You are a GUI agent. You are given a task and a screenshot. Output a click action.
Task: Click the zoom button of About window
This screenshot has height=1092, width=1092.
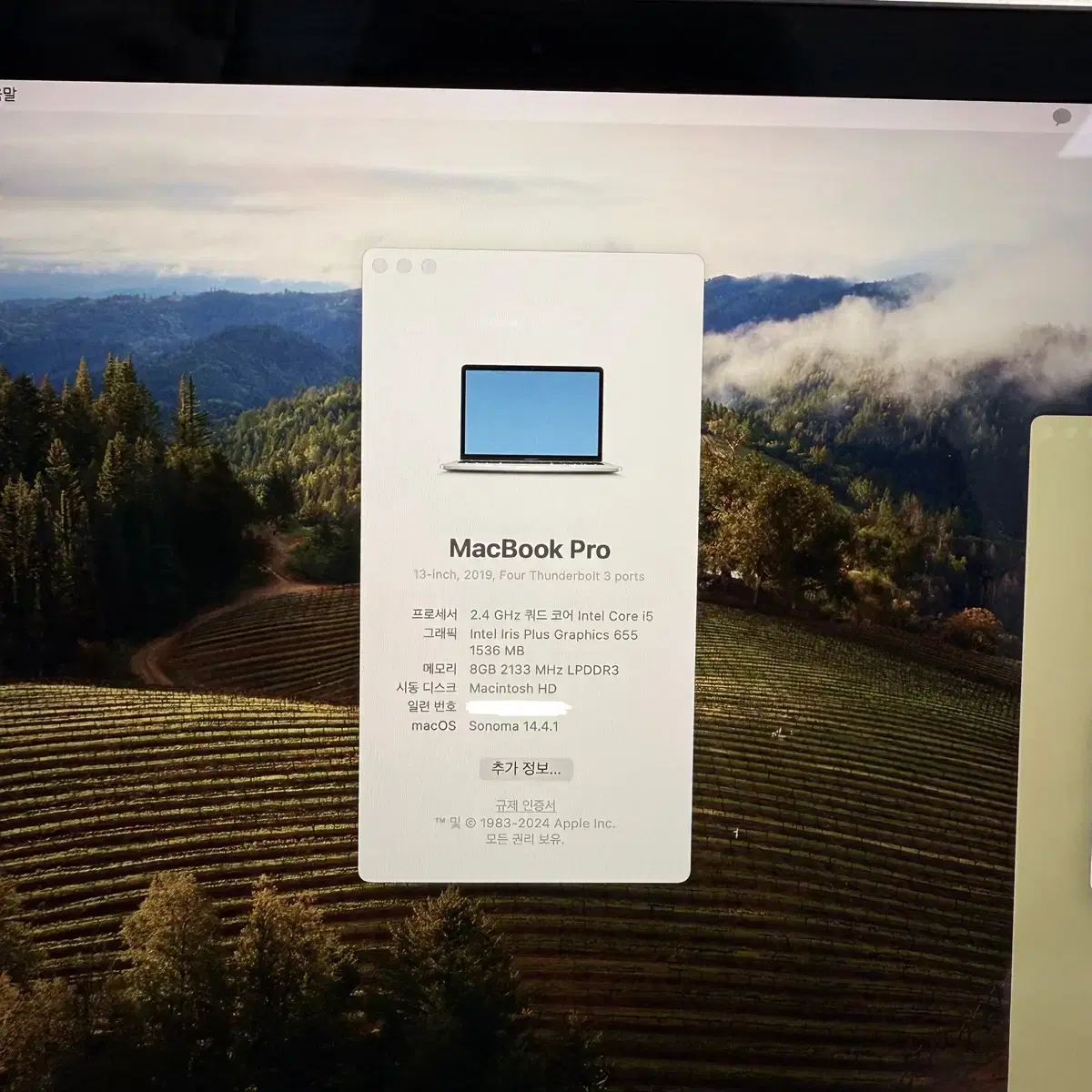pyautogui.click(x=429, y=266)
